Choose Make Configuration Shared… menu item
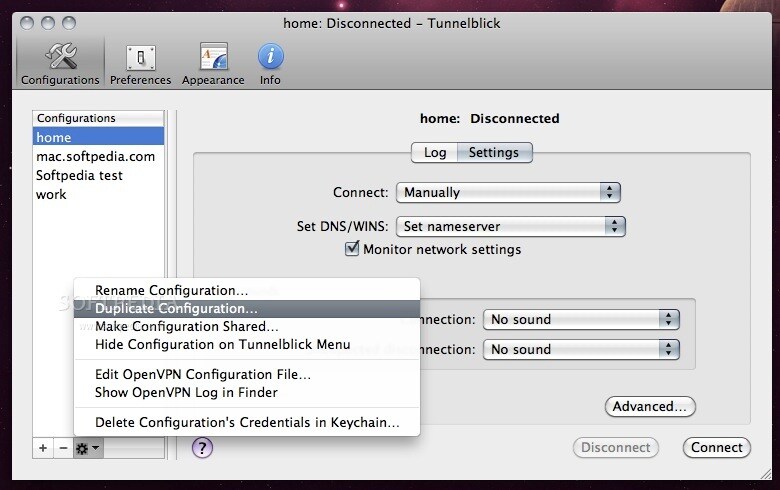780x490 pixels. pos(247,326)
